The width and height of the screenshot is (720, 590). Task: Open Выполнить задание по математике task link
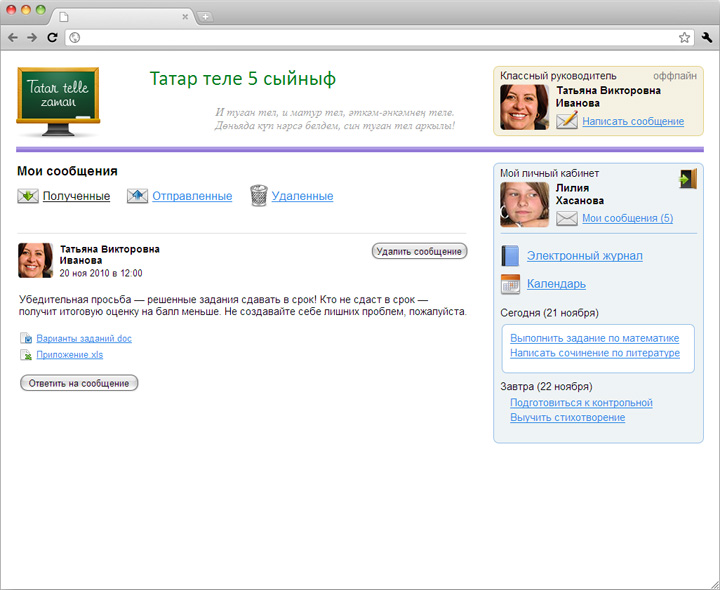(594, 338)
